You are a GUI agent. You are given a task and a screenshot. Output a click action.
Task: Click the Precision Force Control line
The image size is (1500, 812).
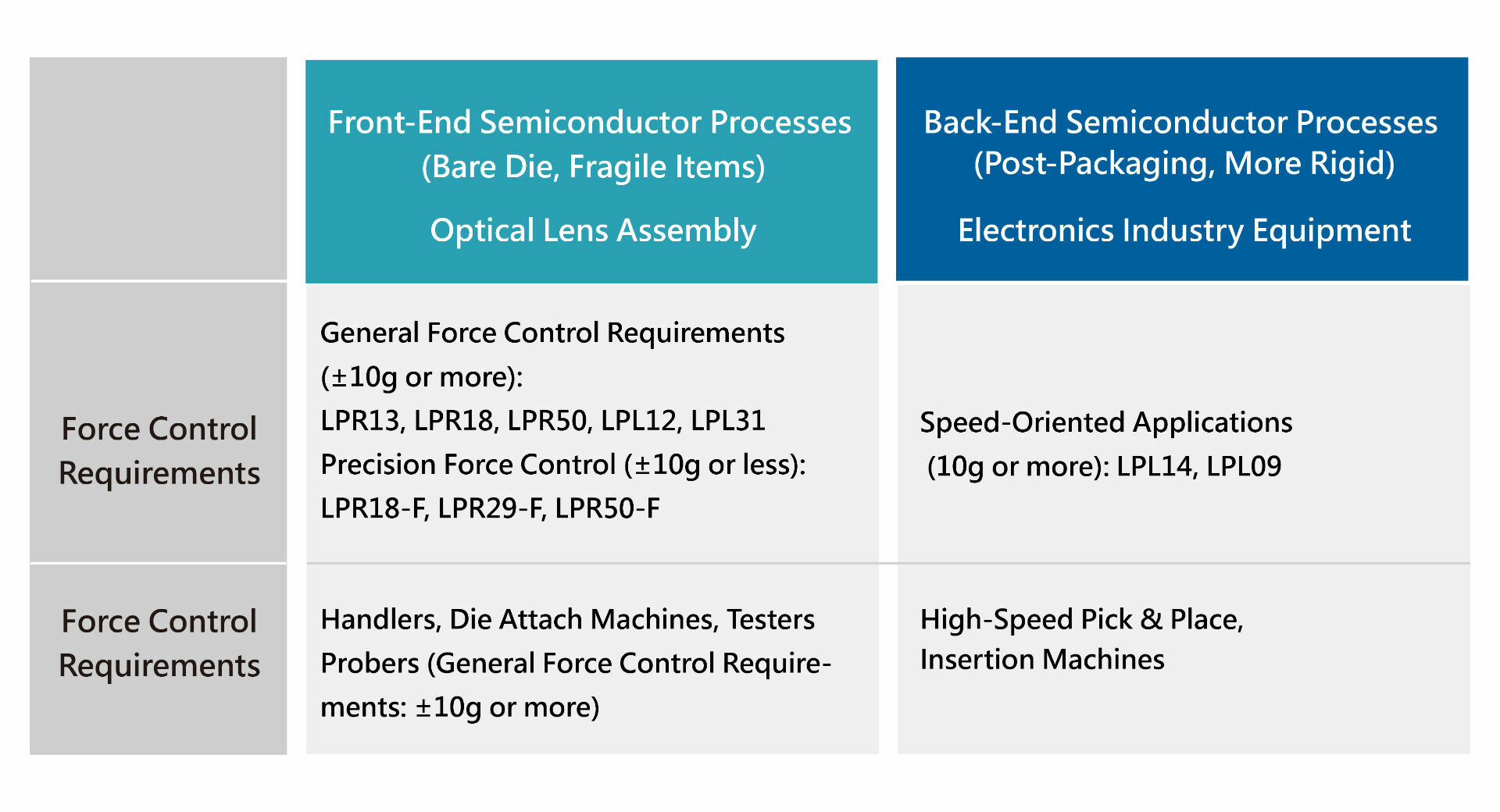click(563, 465)
